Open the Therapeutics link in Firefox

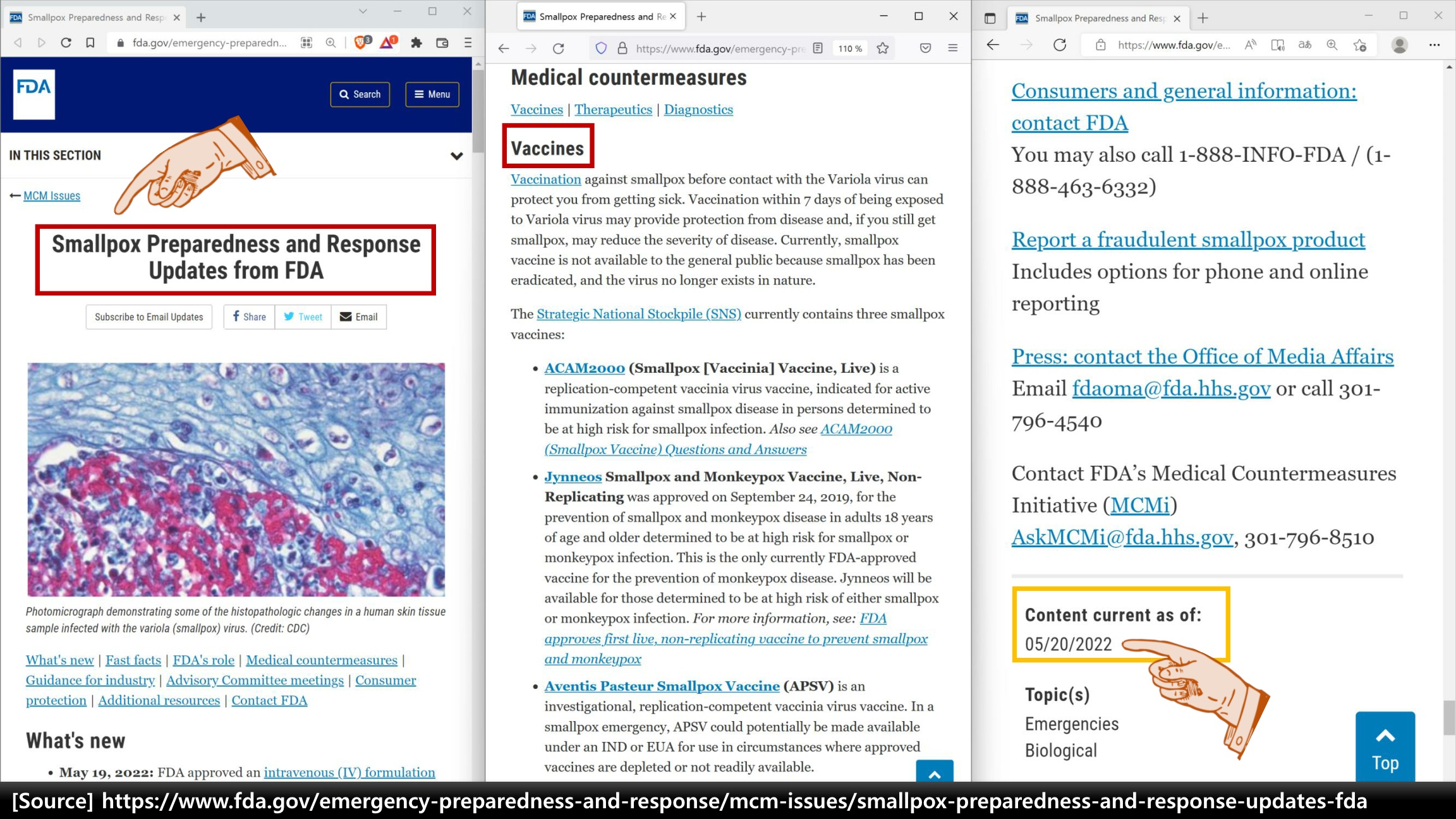(613, 109)
